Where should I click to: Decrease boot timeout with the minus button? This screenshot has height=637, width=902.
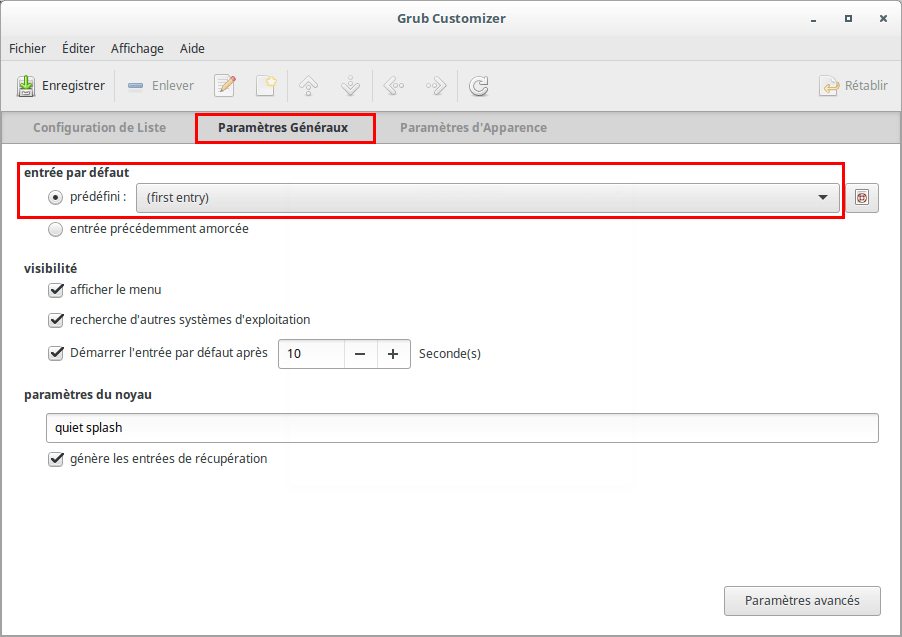(x=360, y=354)
